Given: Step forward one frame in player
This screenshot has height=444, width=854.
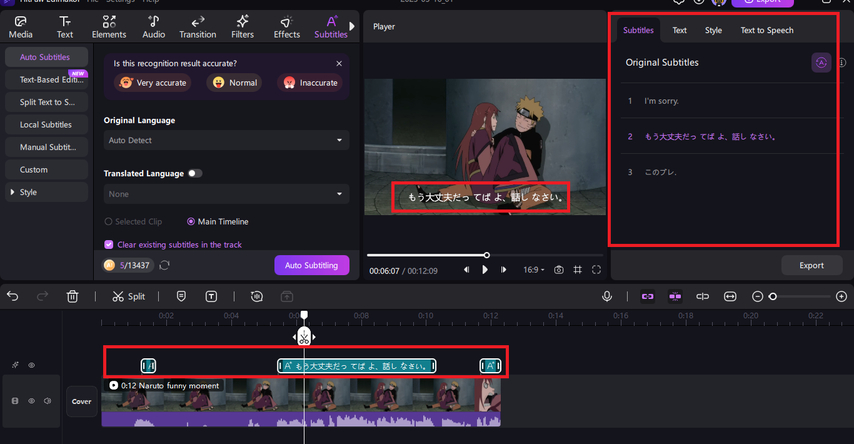Looking at the screenshot, I should [503, 270].
